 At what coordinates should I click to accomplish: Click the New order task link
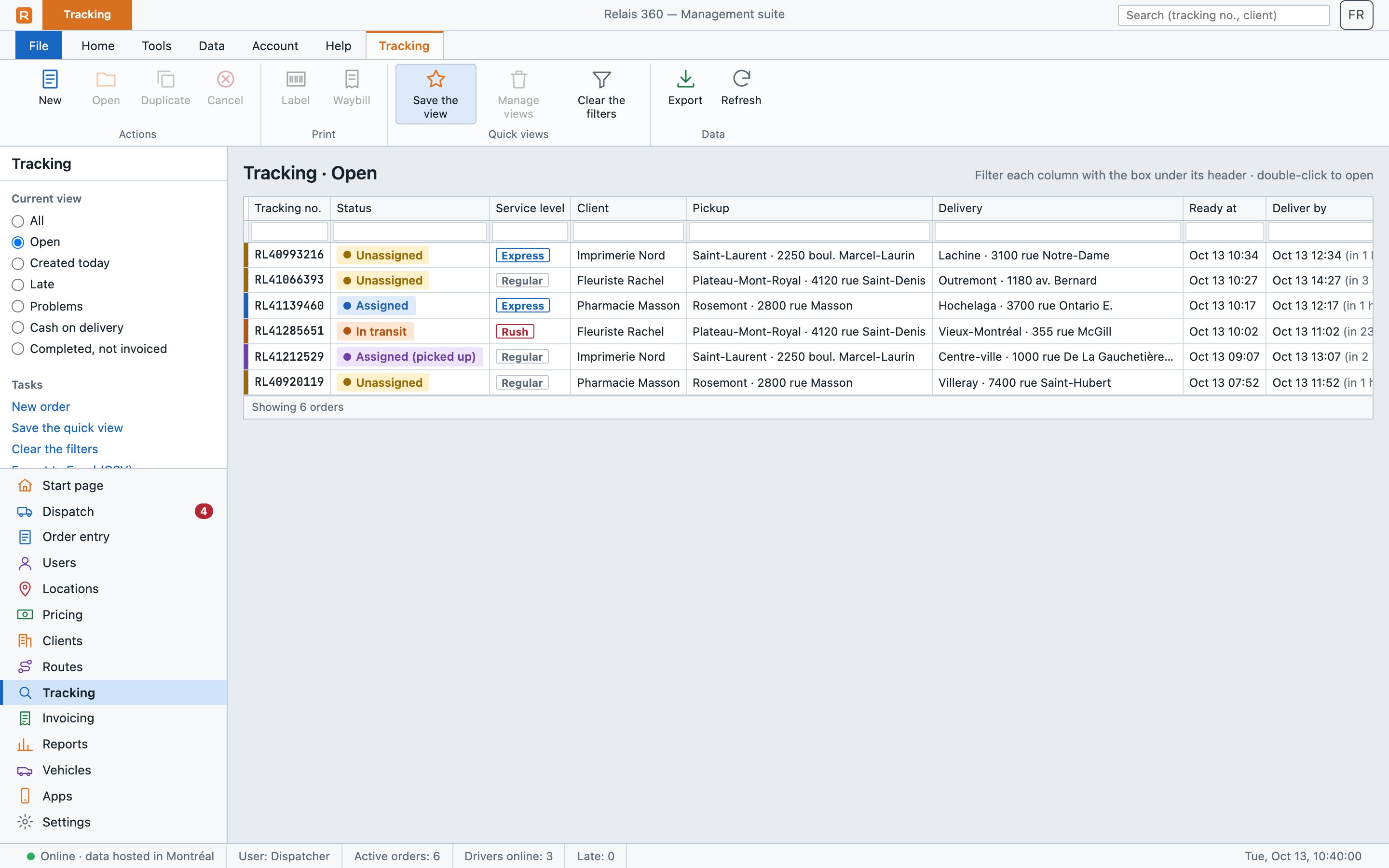pos(41,407)
